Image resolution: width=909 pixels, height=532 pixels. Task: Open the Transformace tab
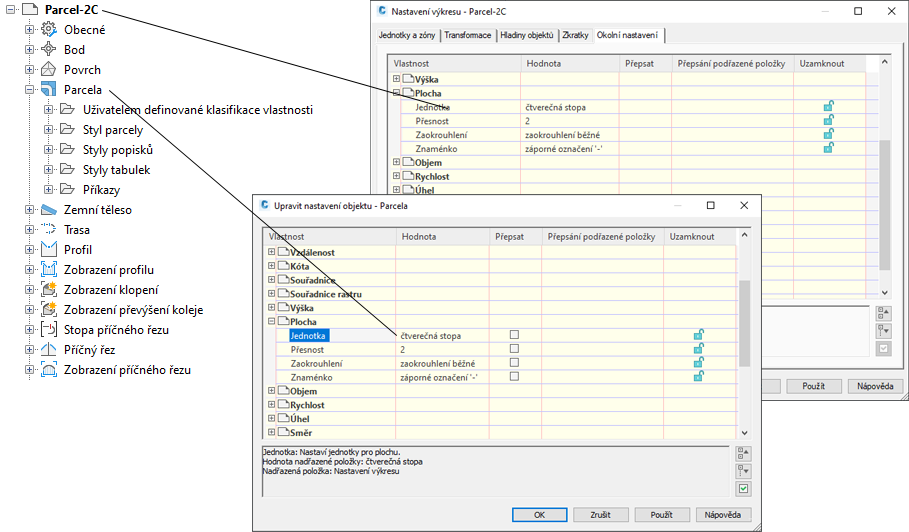[468, 35]
